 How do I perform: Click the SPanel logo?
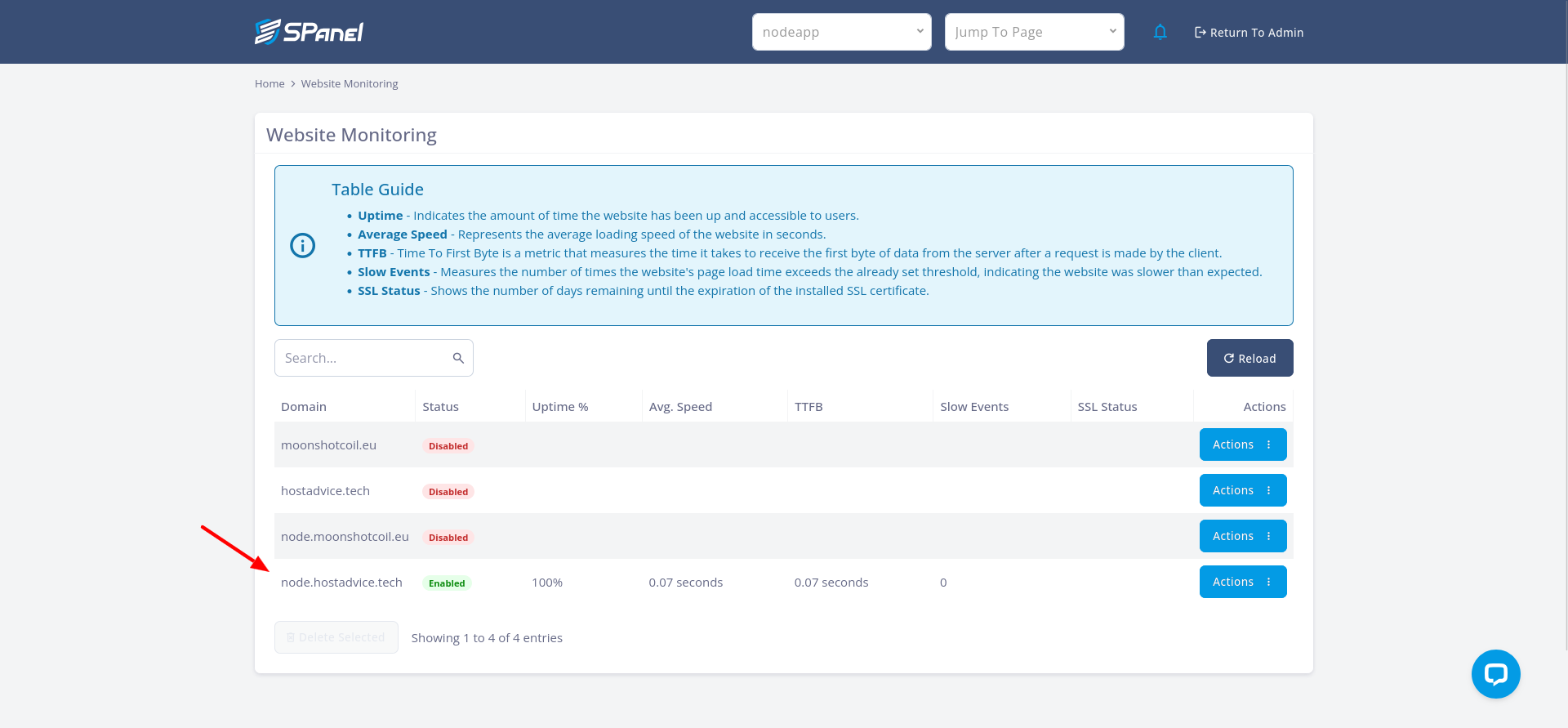(x=309, y=32)
